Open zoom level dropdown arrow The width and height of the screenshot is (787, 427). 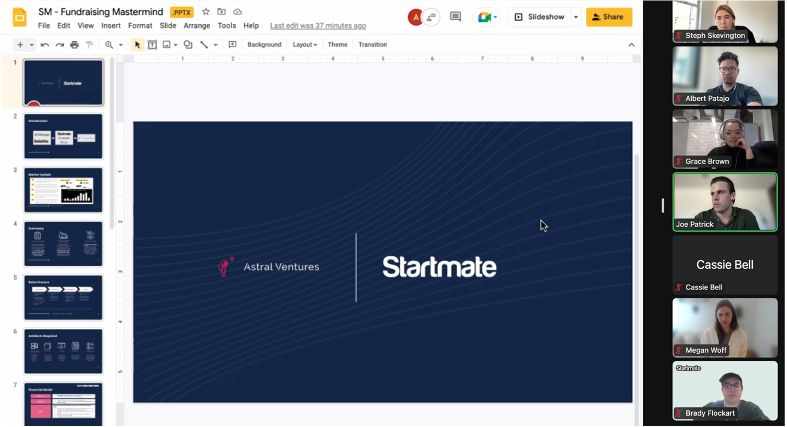pos(121,45)
